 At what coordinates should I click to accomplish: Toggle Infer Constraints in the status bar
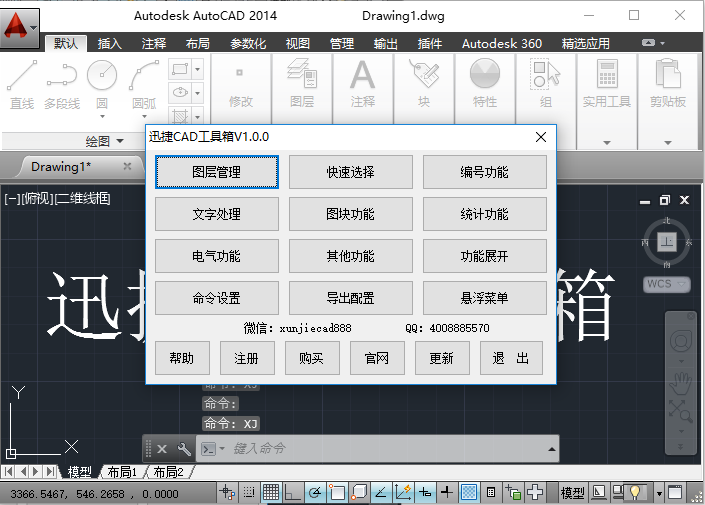point(227,492)
